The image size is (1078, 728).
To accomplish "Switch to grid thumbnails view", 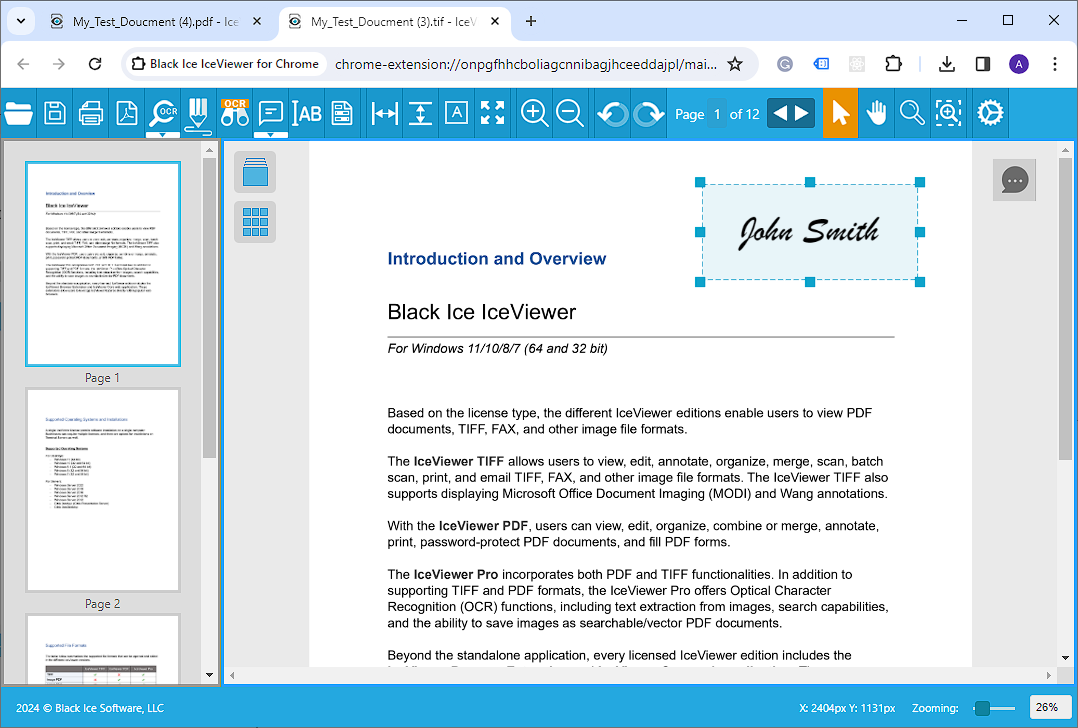I will pyautogui.click(x=255, y=222).
